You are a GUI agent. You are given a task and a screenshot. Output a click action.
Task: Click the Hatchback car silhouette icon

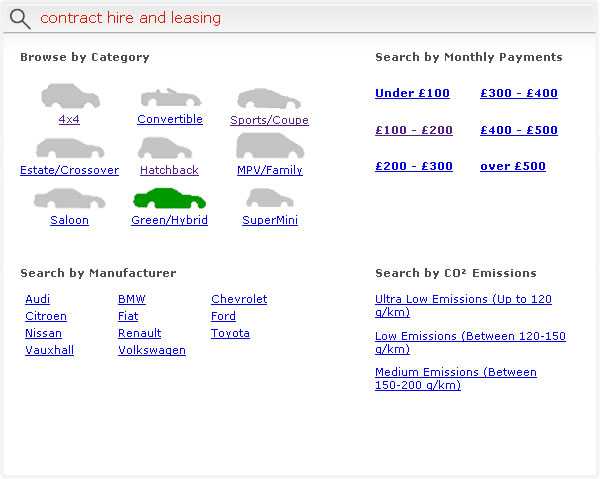coord(165,148)
